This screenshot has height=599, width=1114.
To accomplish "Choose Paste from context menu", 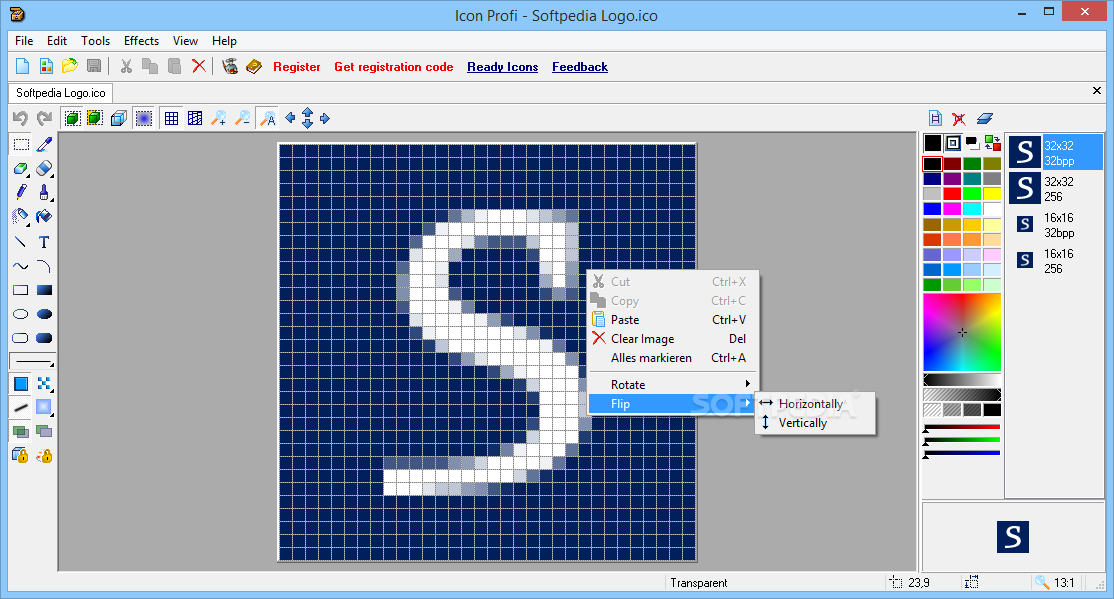I will point(672,320).
